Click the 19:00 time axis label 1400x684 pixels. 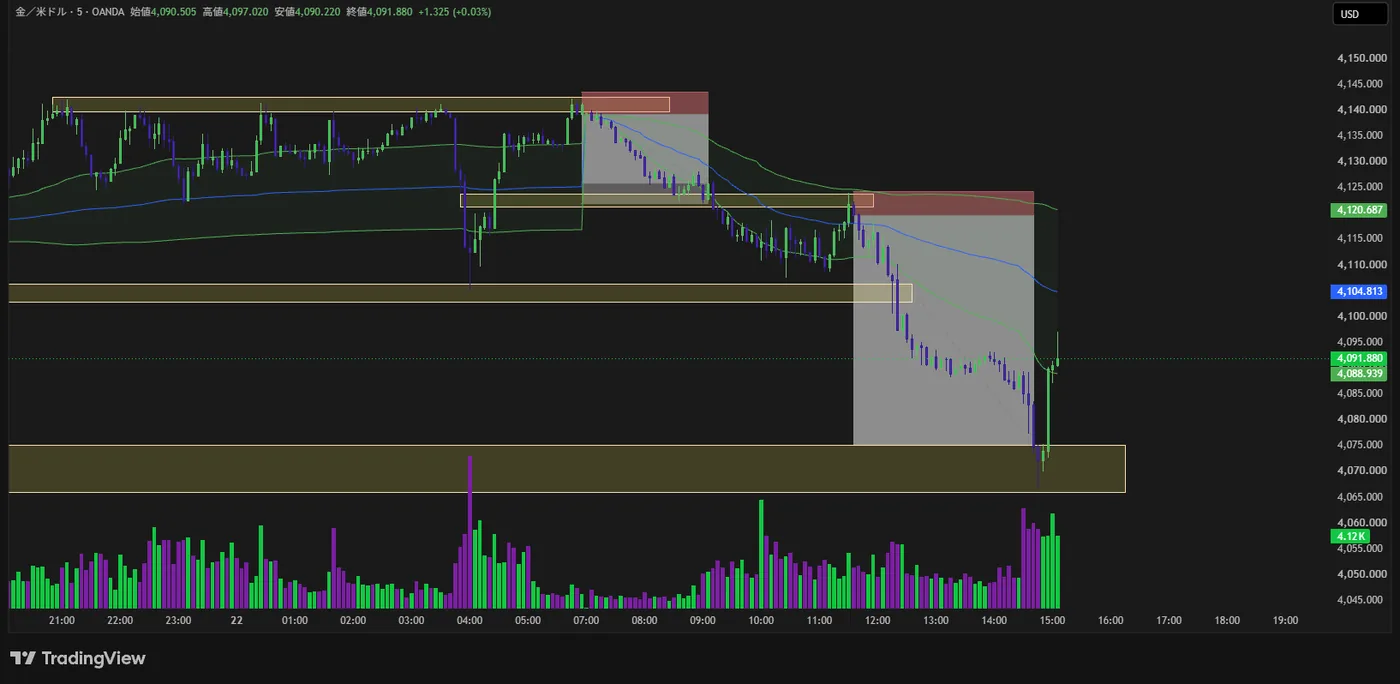pyautogui.click(x=1286, y=620)
